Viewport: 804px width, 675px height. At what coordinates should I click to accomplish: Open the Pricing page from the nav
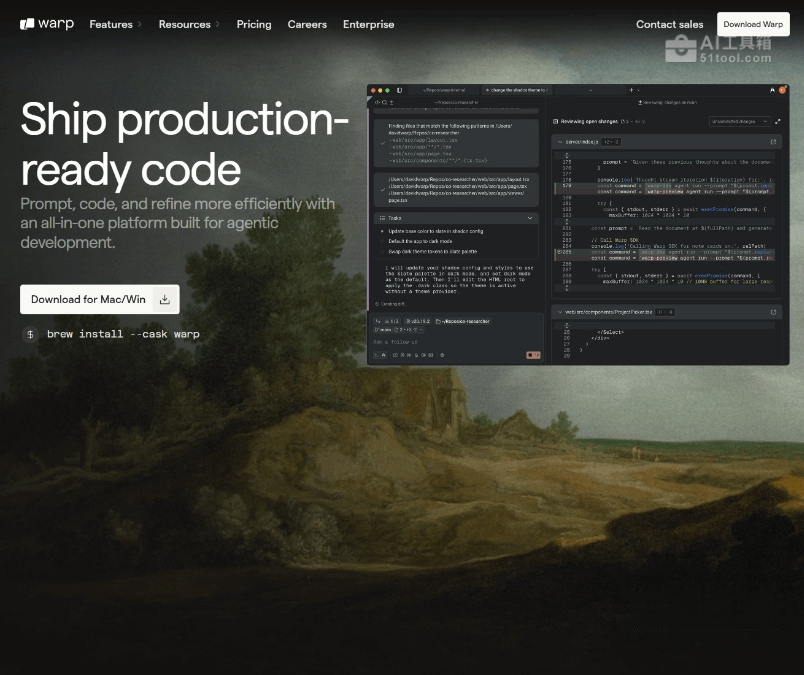(254, 24)
